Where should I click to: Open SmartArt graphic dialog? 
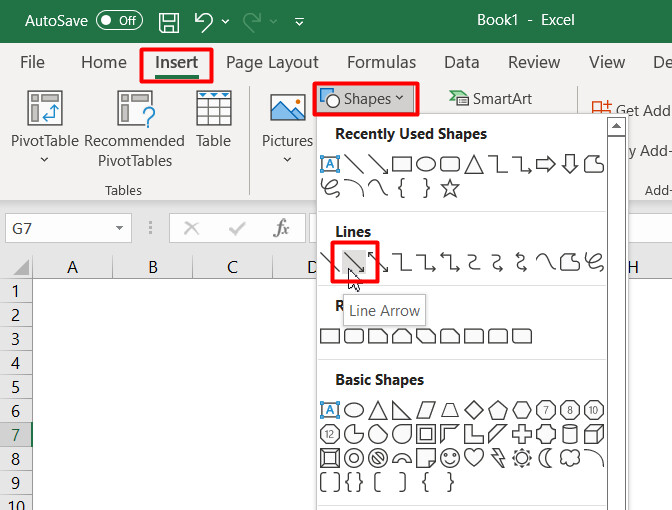coord(490,99)
